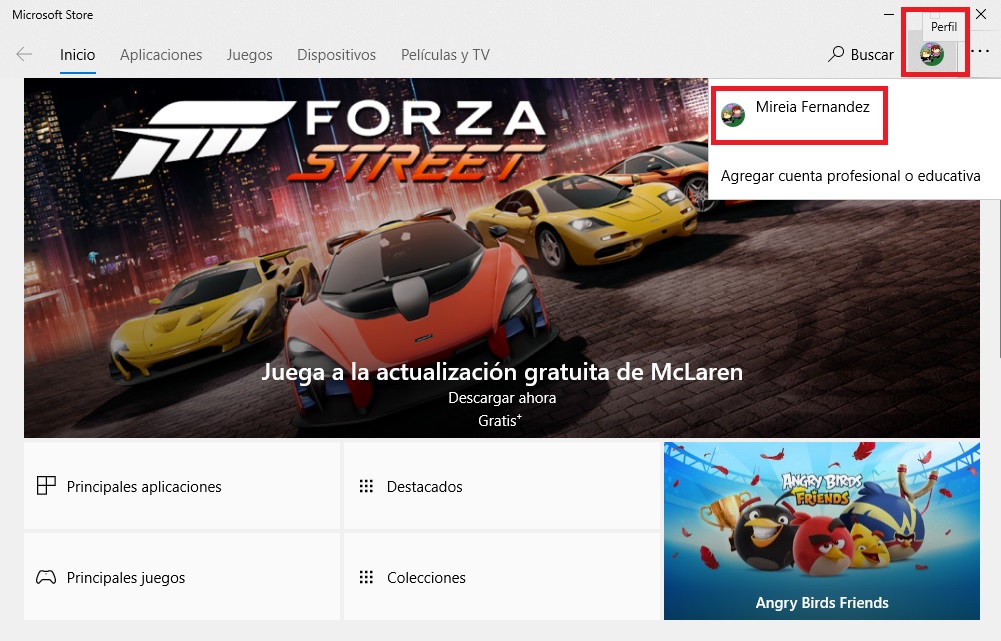Screen dimensions: 1001x641
Task: Go to the Dispositivos tab
Action: pos(336,55)
